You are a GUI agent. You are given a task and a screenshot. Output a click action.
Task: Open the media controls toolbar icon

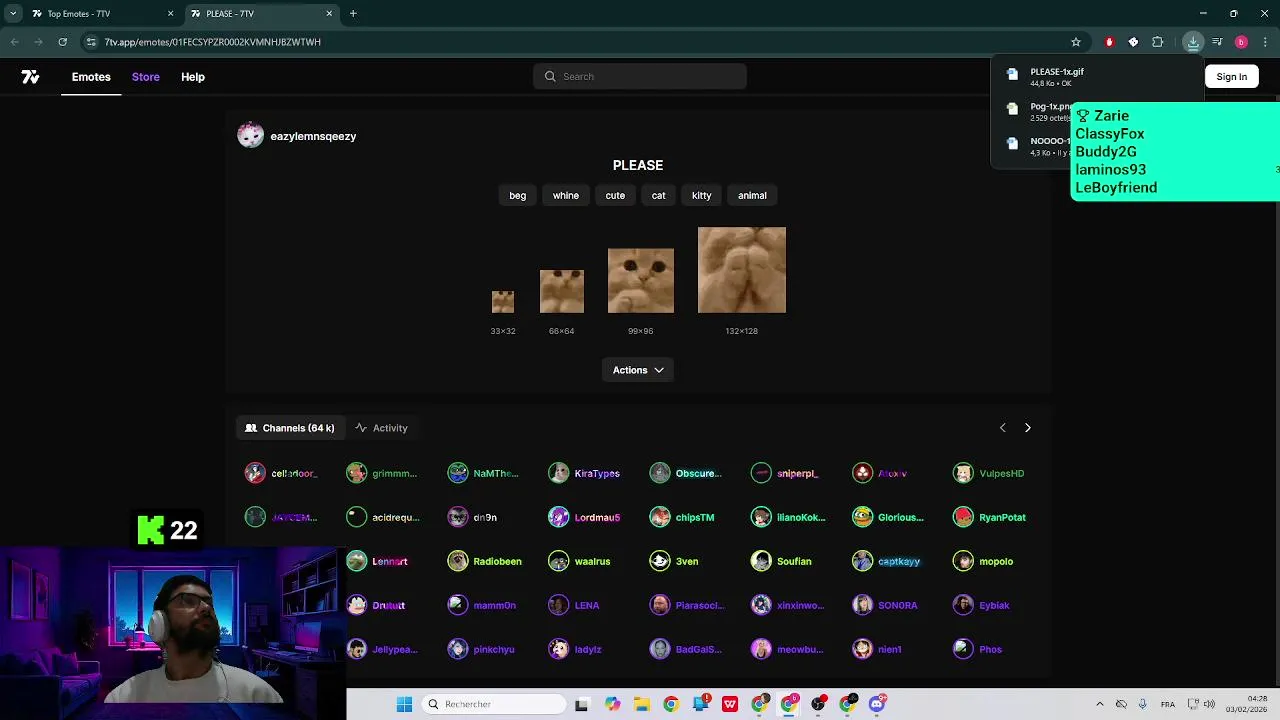point(1217,42)
